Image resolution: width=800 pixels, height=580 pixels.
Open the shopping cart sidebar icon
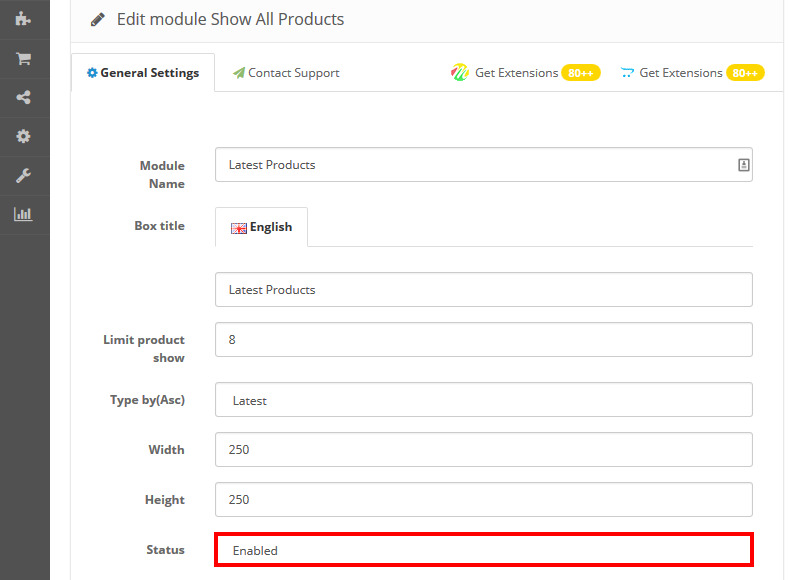(x=23, y=58)
